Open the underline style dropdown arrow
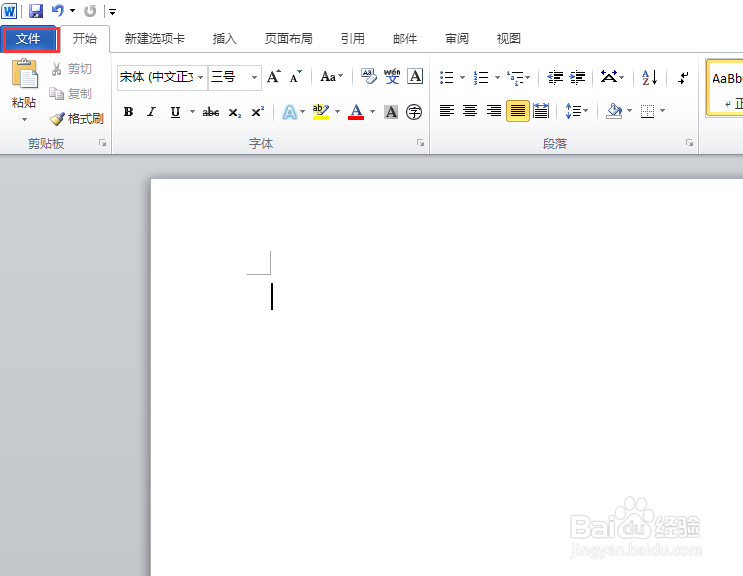The height and width of the screenshot is (576, 743). 192,112
